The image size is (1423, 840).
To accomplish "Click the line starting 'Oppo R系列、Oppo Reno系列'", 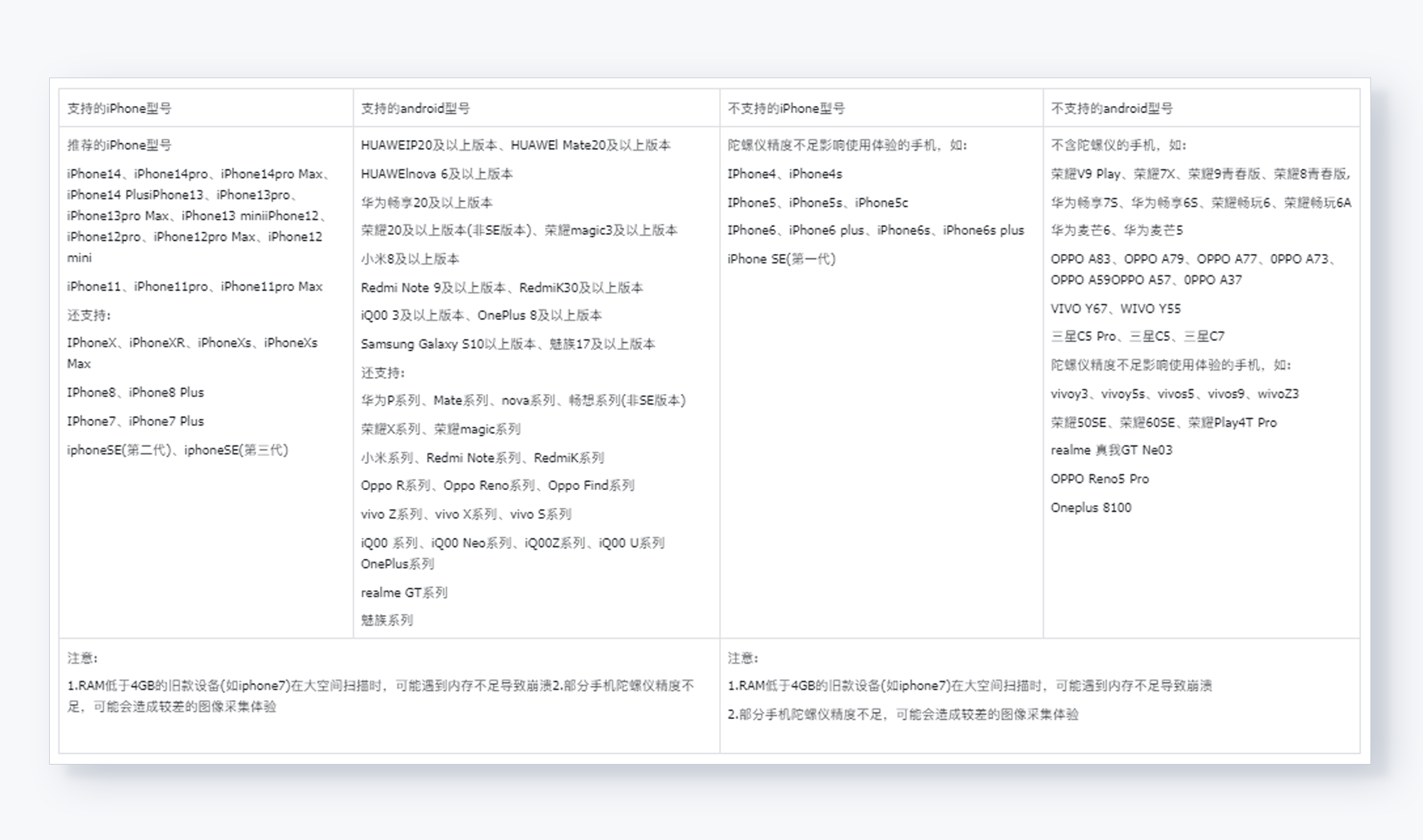I will [497, 486].
